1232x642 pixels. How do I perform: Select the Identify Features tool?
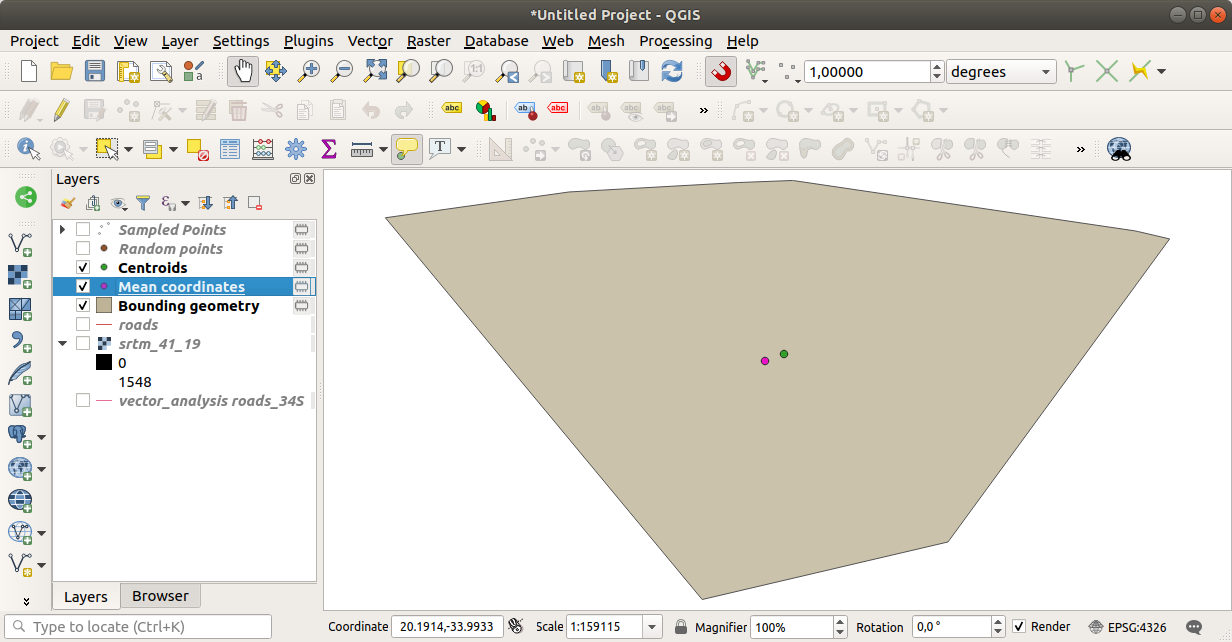pyautogui.click(x=28, y=148)
